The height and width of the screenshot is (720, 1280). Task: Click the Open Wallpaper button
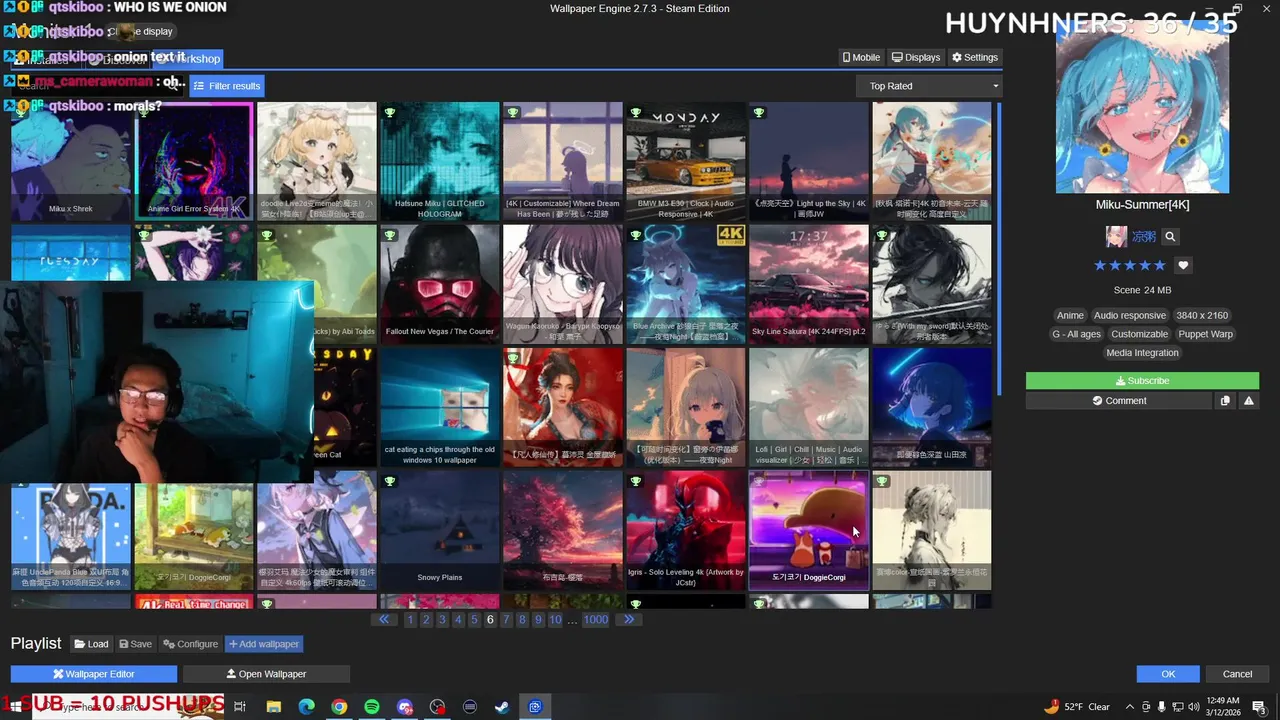[266, 674]
